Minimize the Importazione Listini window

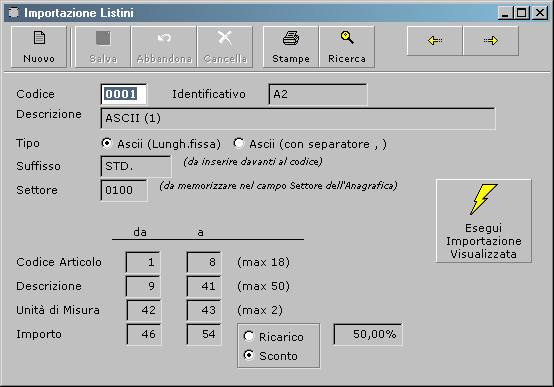(x=505, y=13)
